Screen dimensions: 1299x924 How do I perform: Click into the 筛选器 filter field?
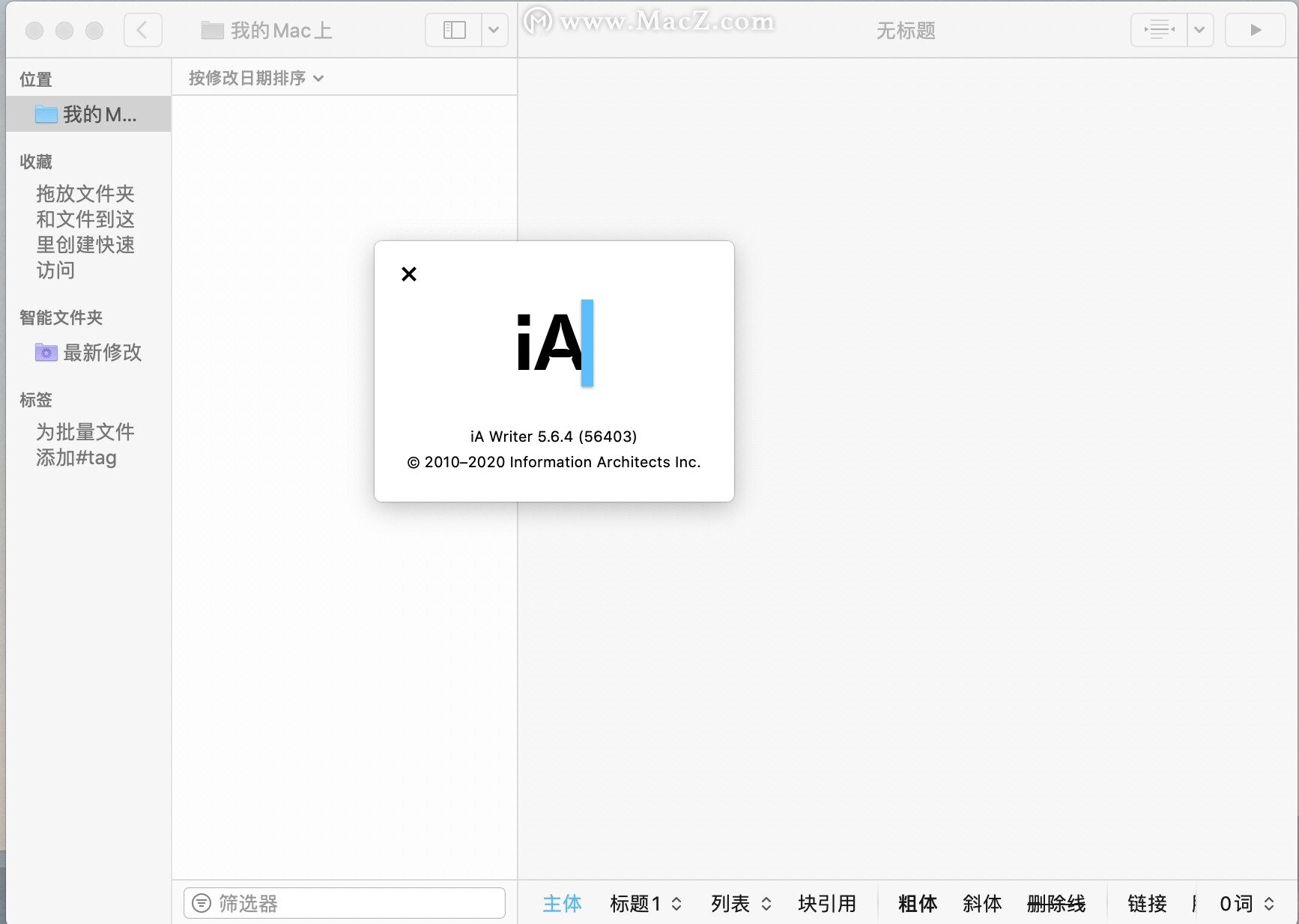(x=345, y=903)
